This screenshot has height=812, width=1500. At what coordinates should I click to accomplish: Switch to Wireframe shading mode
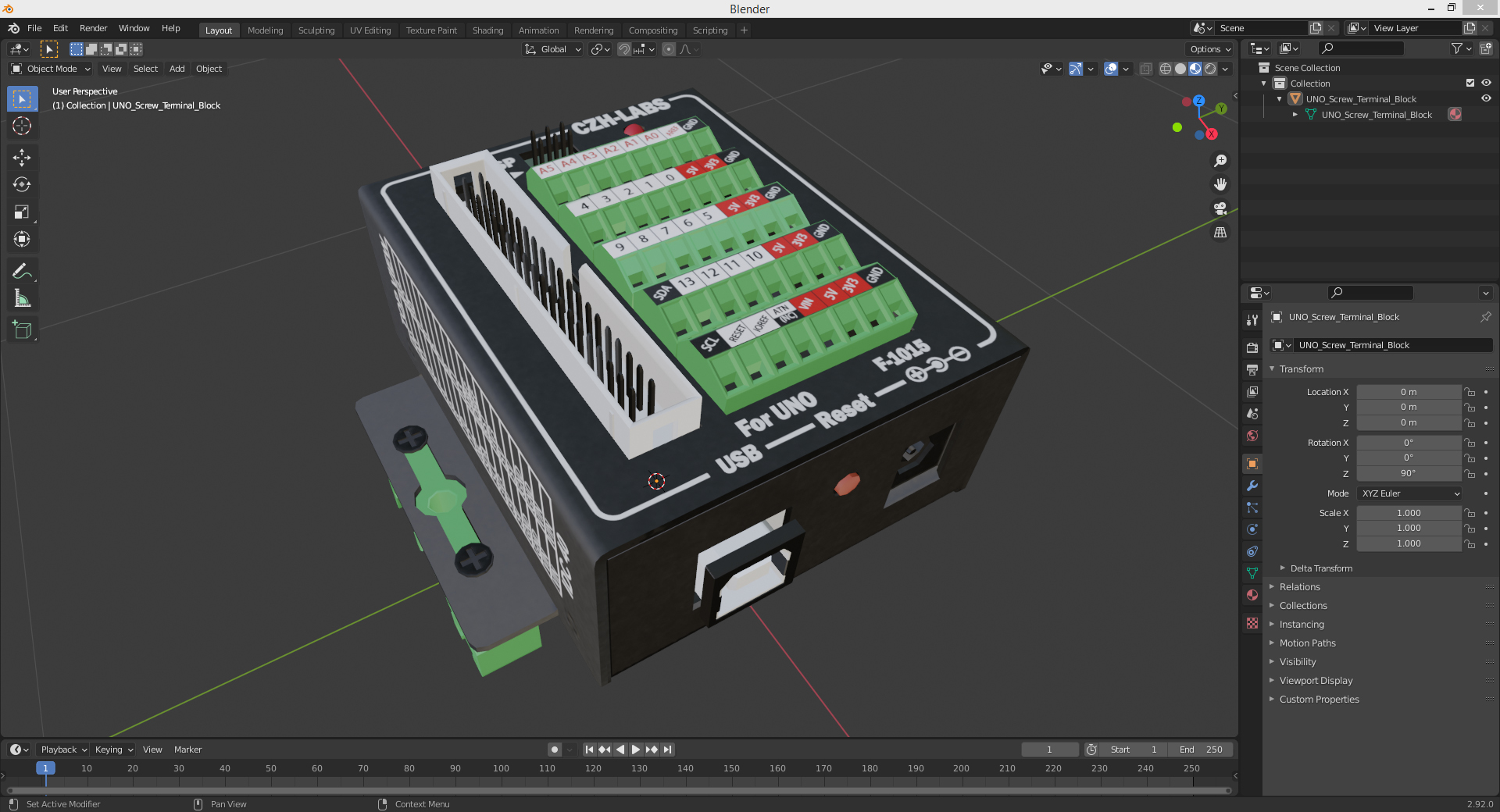(x=1166, y=69)
